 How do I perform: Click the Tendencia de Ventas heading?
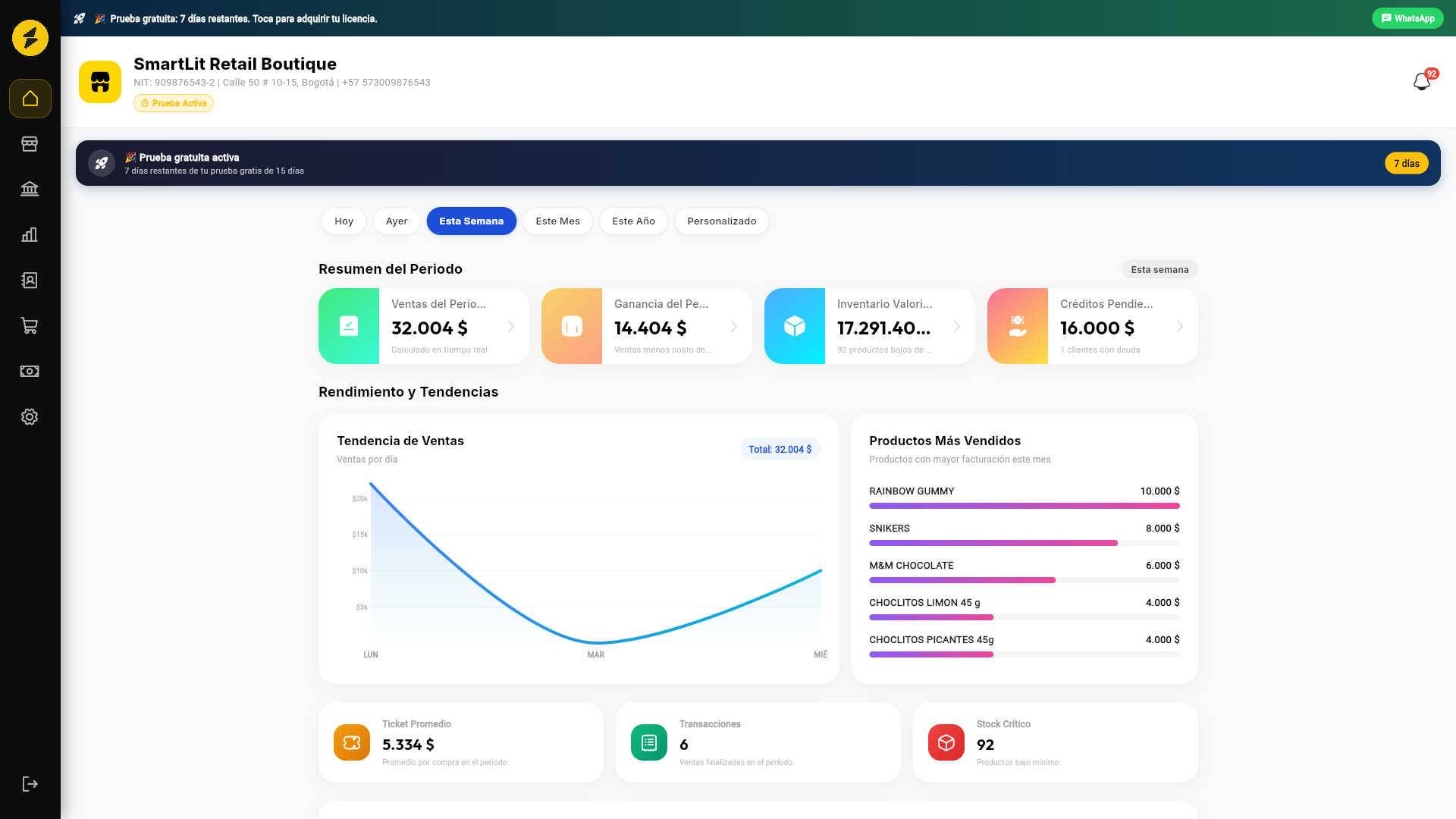click(x=400, y=441)
